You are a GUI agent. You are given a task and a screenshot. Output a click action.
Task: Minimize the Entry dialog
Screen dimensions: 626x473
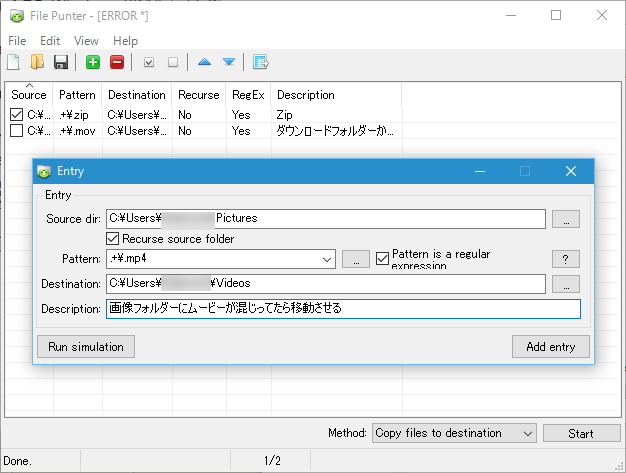(x=480, y=171)
